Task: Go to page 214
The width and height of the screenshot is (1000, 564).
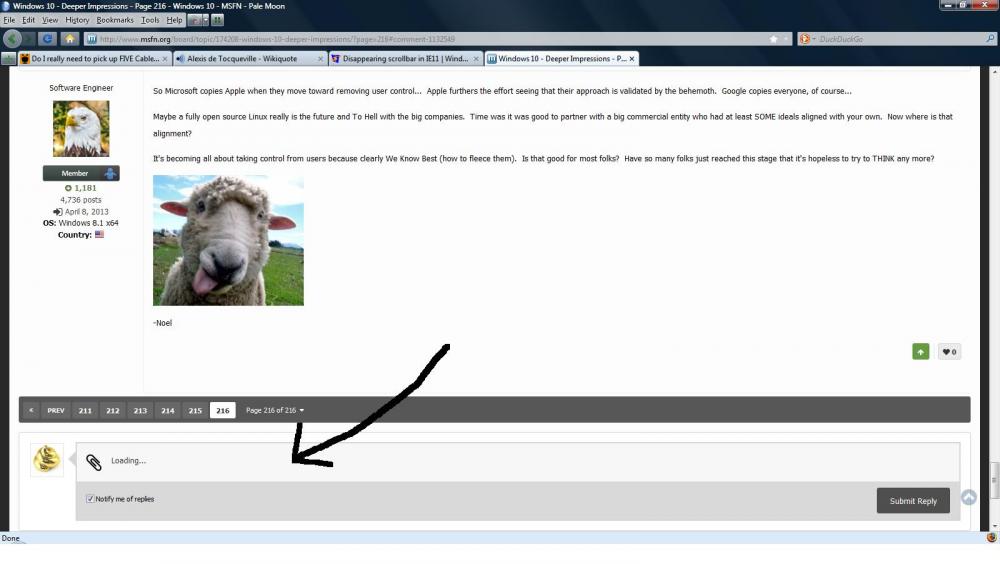Action: coord(168,410)
